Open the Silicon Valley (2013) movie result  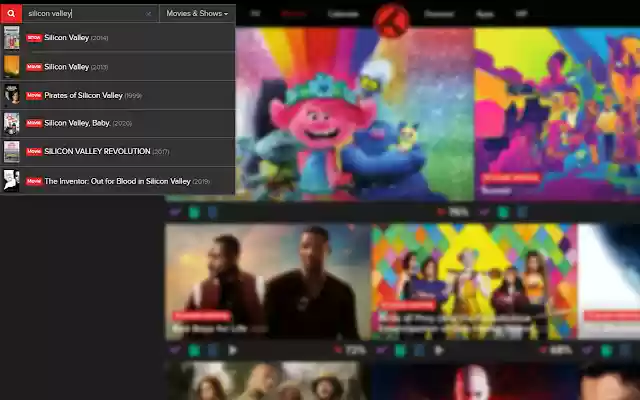(118, 67)
